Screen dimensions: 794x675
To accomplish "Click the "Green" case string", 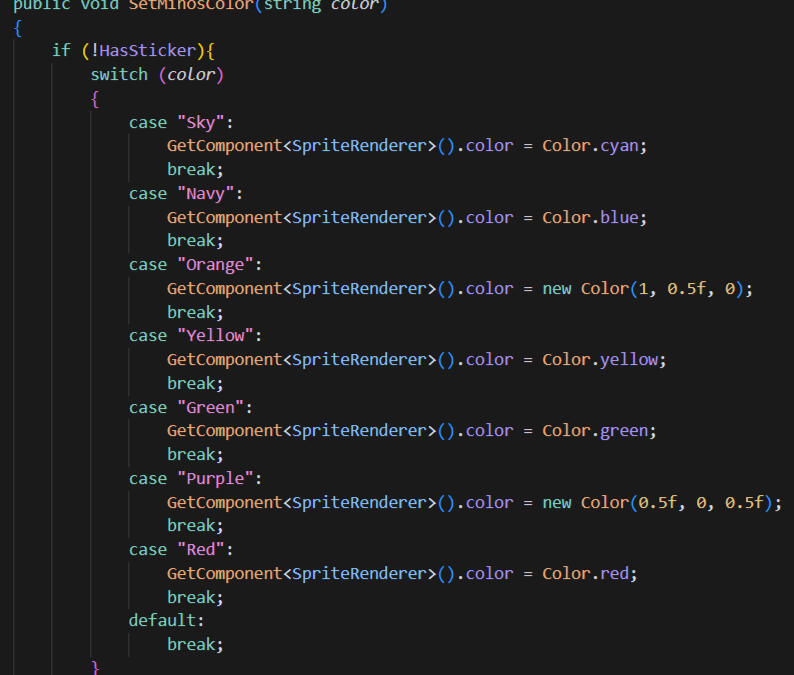I will point(210,408).
